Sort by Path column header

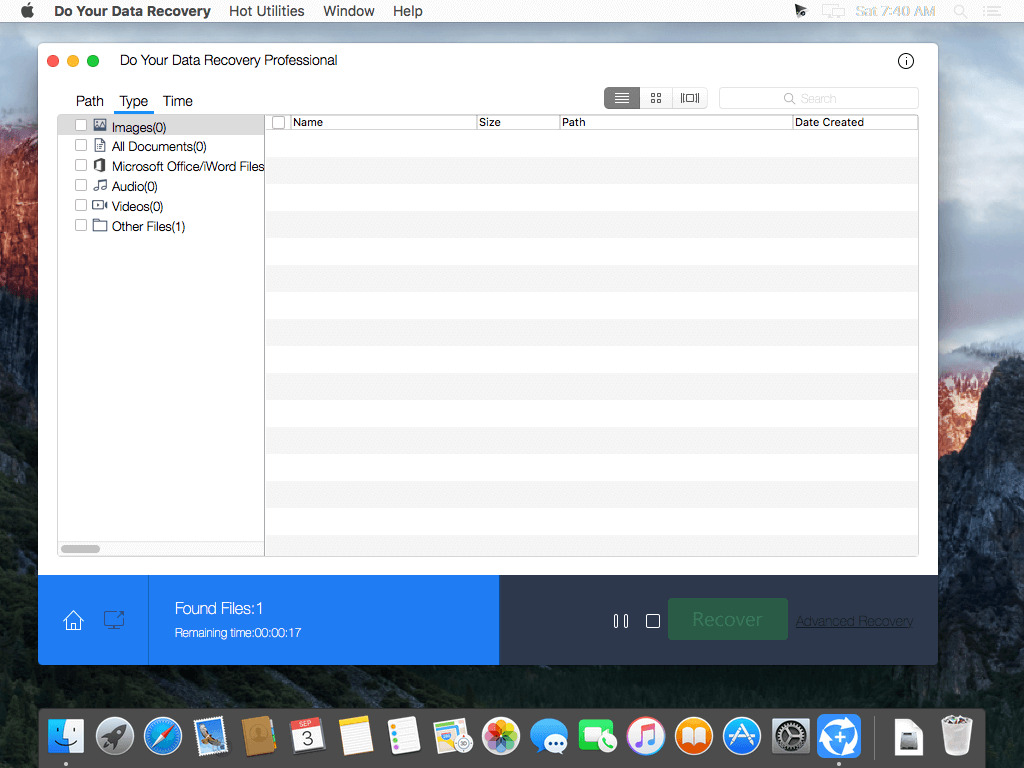[x=676, y=122]
